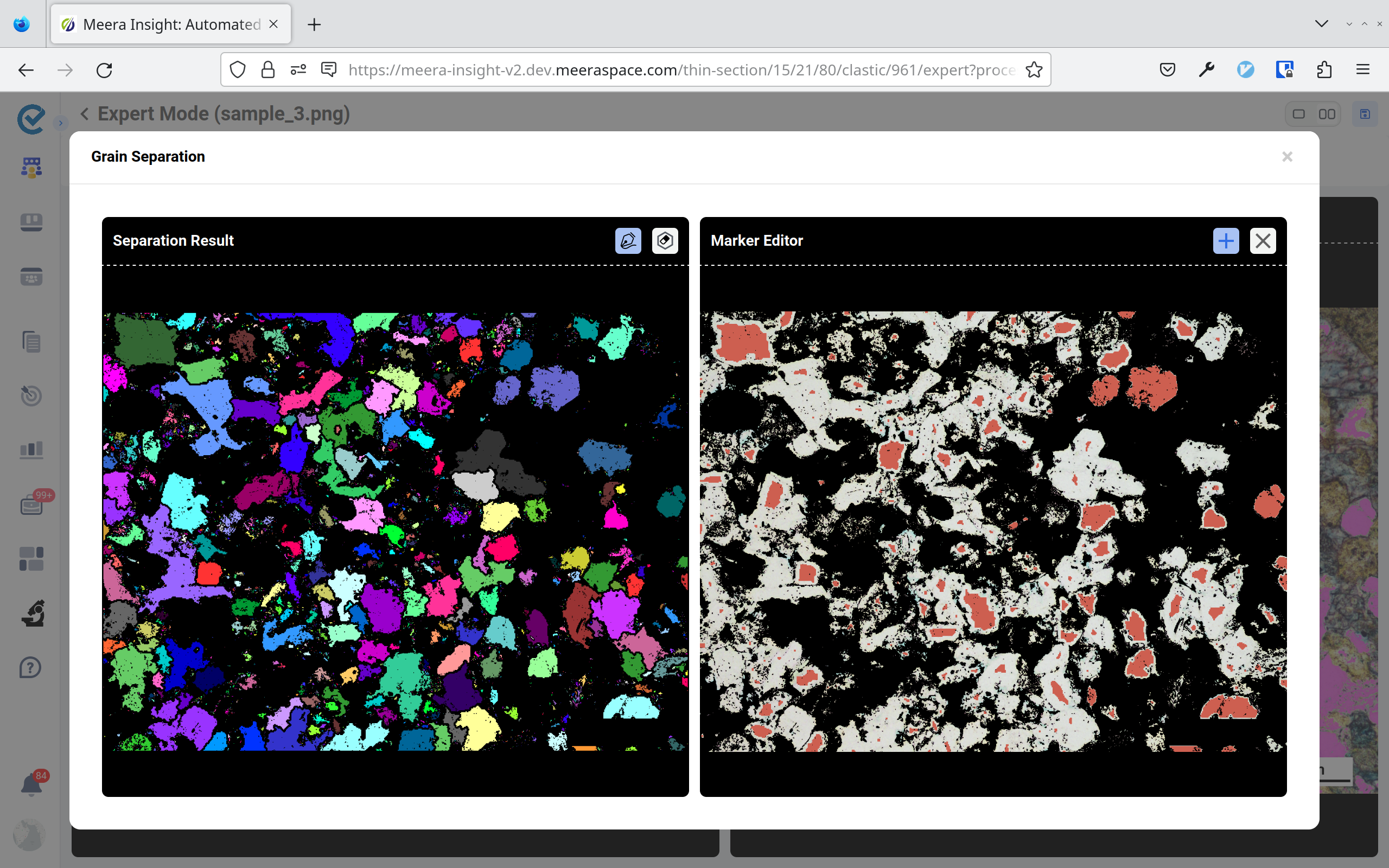Activate the add marker plus tool

(1226, 240)
